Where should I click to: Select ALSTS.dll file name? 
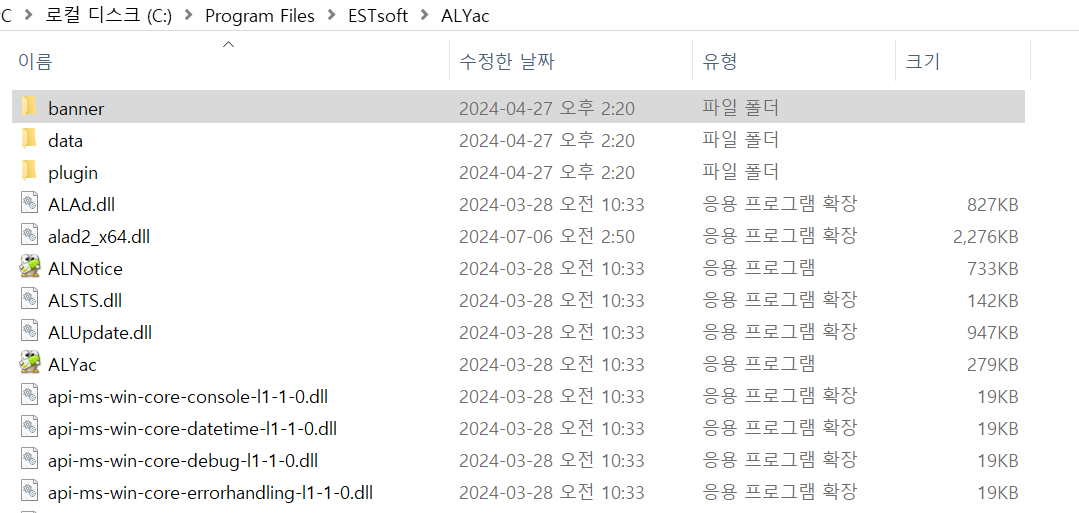(x=85, y=300)
